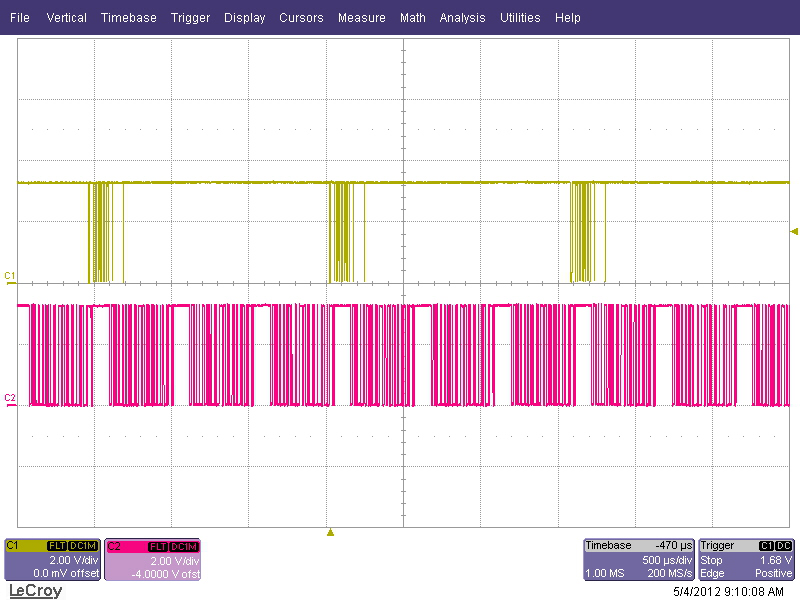Viewport: 800px width, 600px height.
Task: Click the C2 ground level marker
Action: click(10, 399)
